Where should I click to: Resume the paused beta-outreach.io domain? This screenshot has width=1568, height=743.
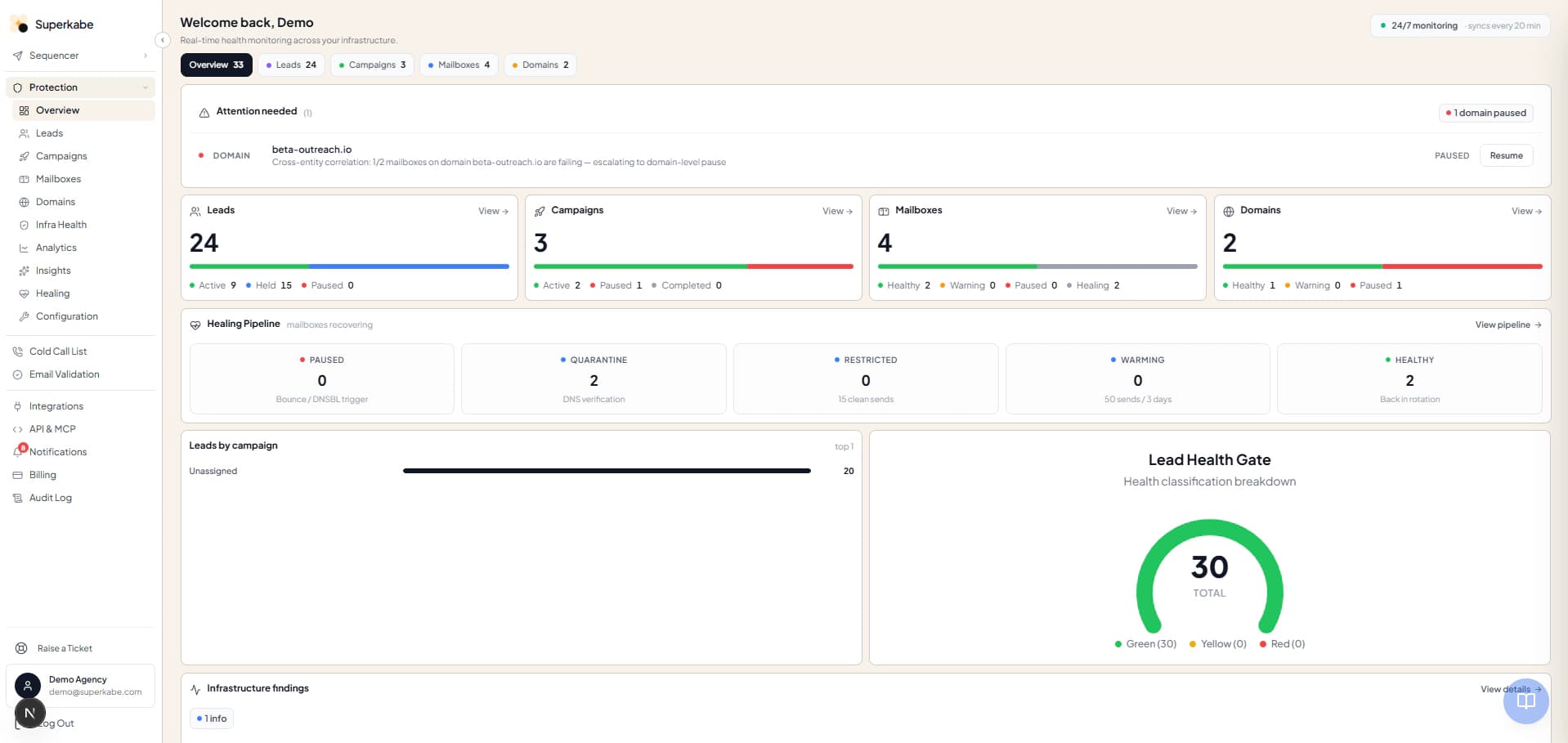pos(1506,155)
